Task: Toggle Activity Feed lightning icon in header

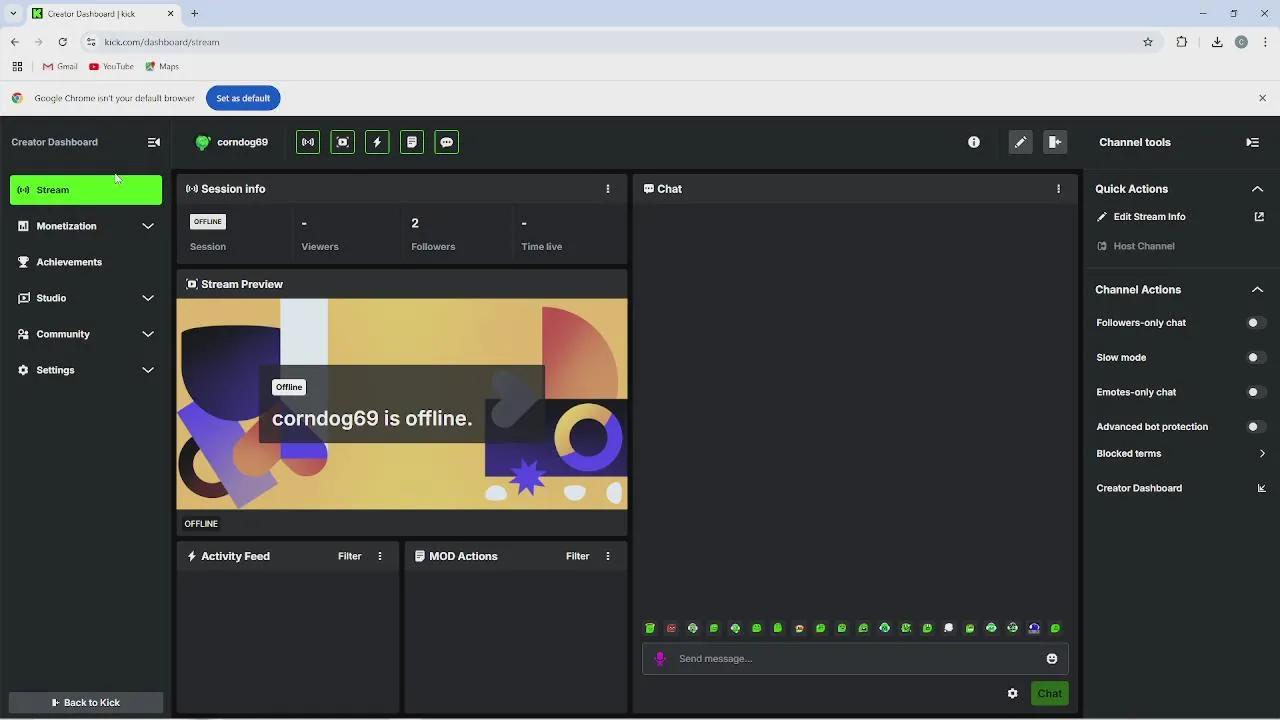Action: pyautogui.click(x=377, y=142)
